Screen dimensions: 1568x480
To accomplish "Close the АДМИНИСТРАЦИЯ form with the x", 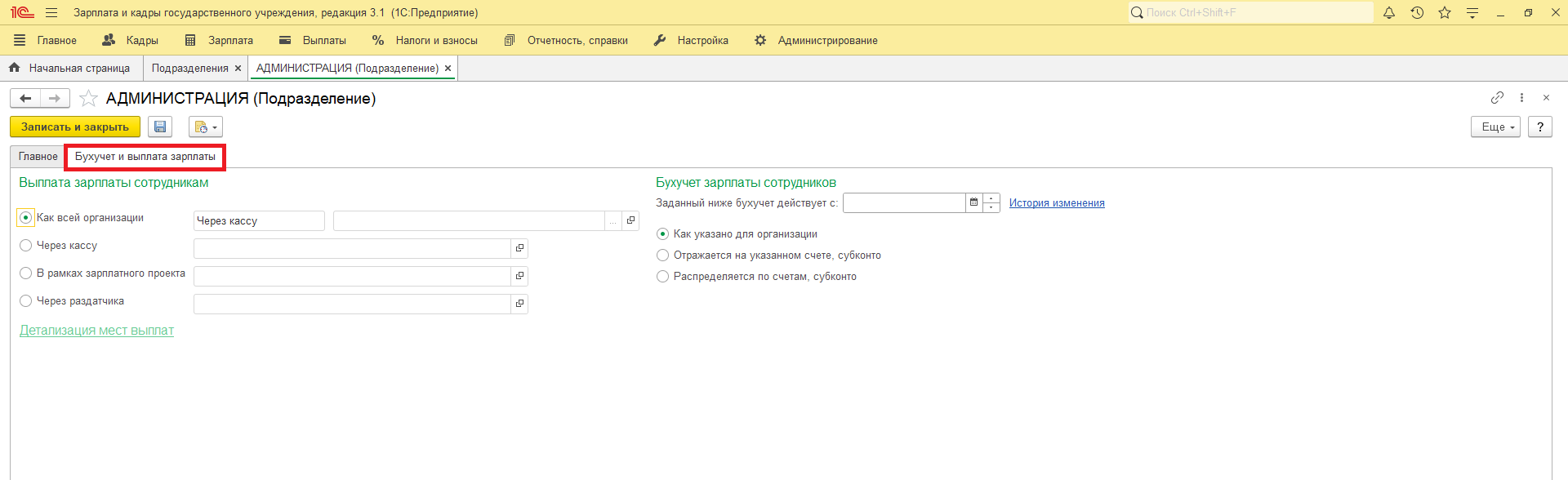I will (x=1546, y=98).
